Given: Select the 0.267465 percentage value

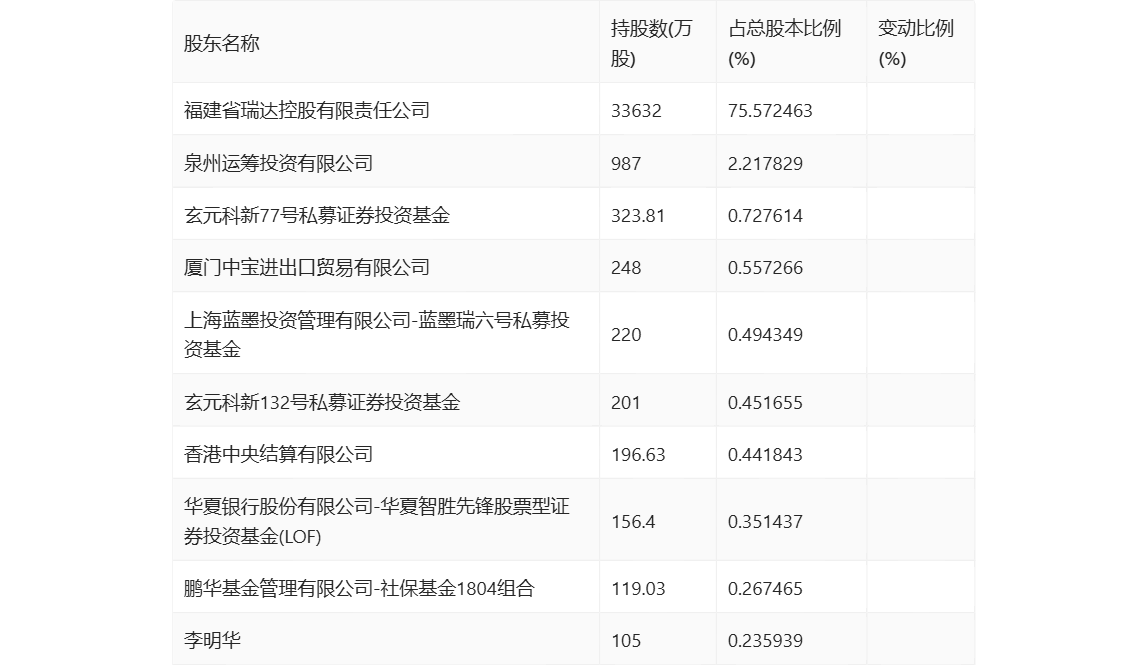Looking at the screenshot, I should (x=765, y=588).
